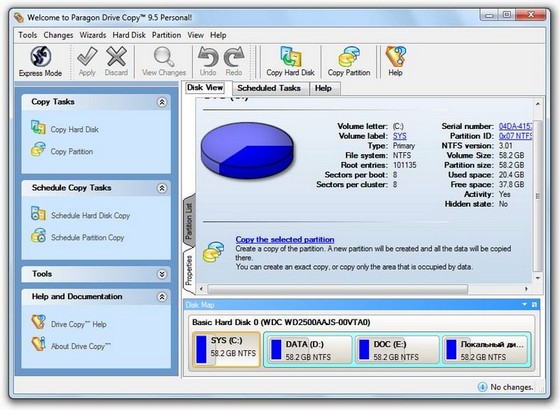This screenshot has width=560, height=410.
Task: Open Express Mode from the toolbar
Action: 40,61
